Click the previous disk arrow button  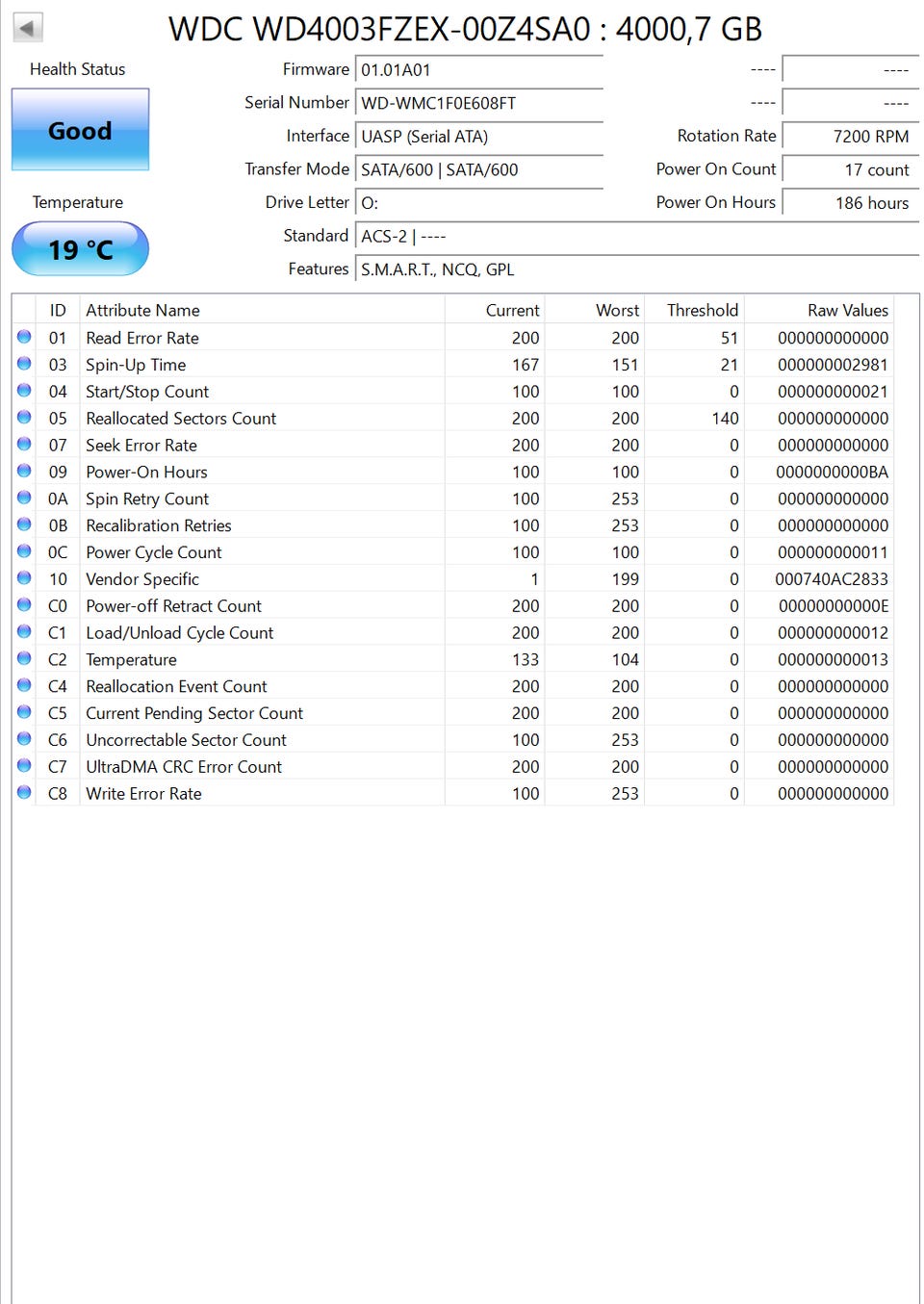pos(28,28)
